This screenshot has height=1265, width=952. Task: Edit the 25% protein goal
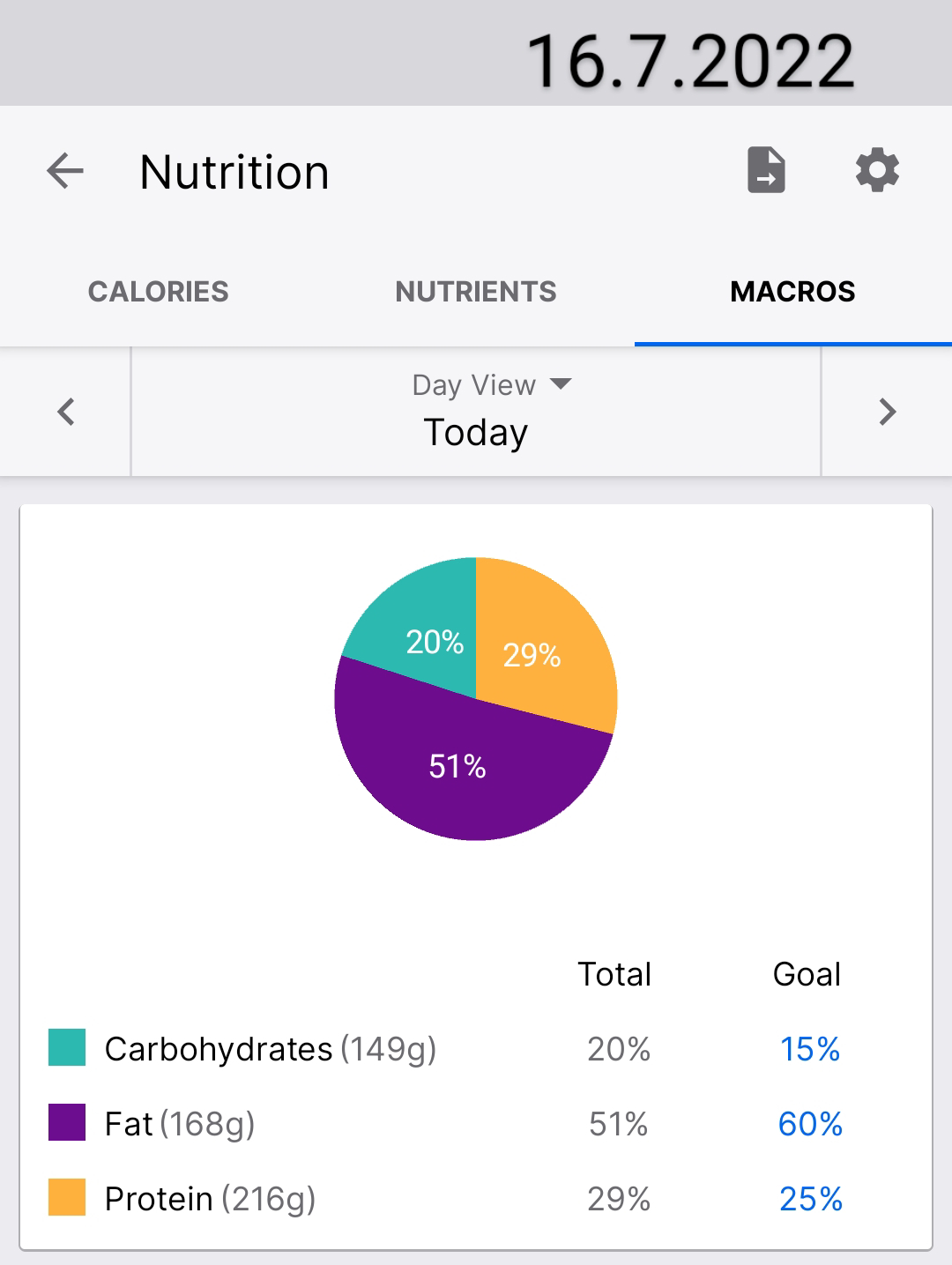coord(810,1199)
